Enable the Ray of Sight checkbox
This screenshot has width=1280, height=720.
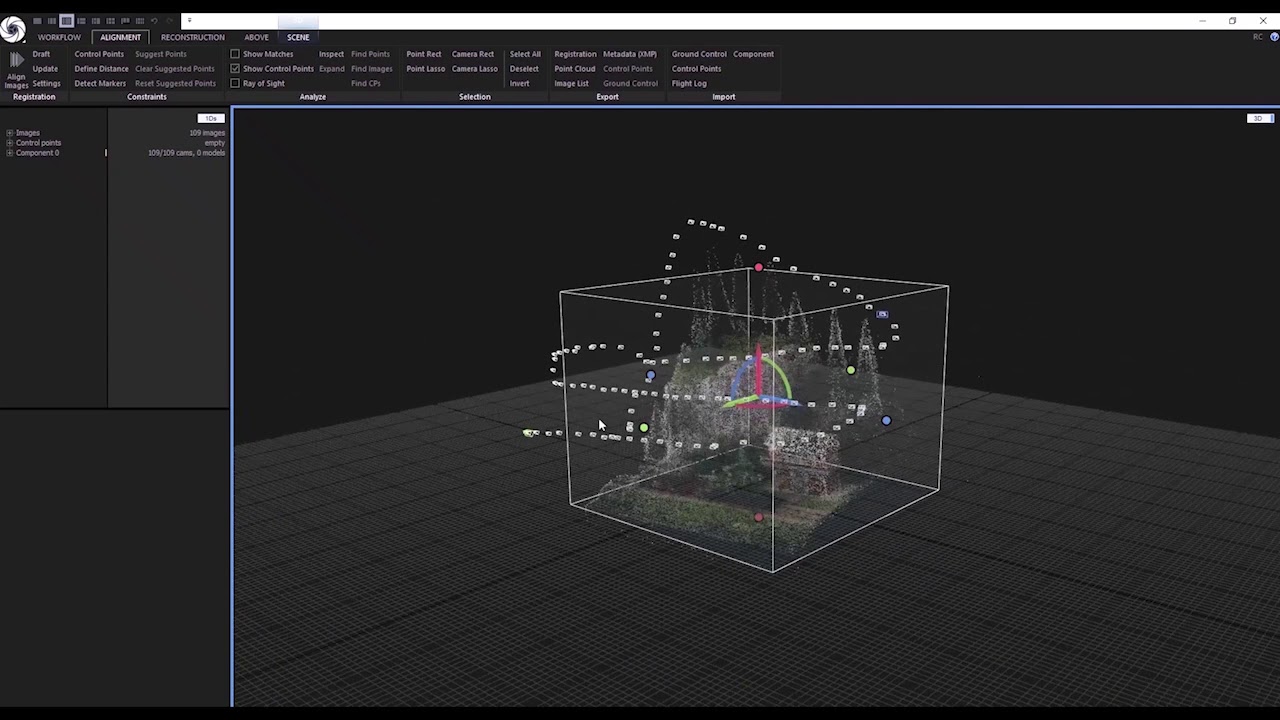pyautogui.click(x=235, y=83)
